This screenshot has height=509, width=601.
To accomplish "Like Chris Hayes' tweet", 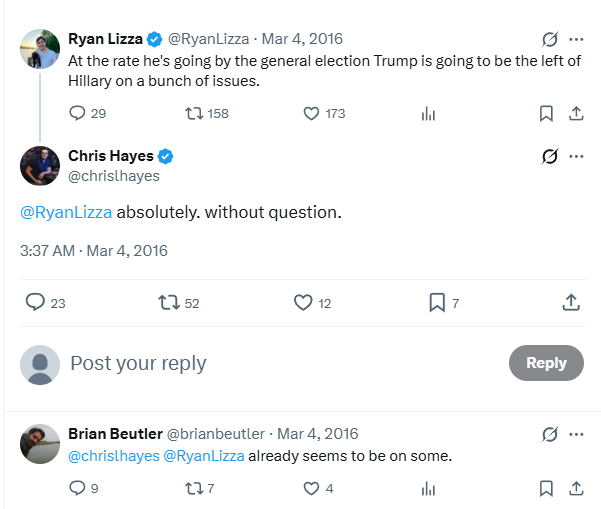I will [x=304, y=302].
